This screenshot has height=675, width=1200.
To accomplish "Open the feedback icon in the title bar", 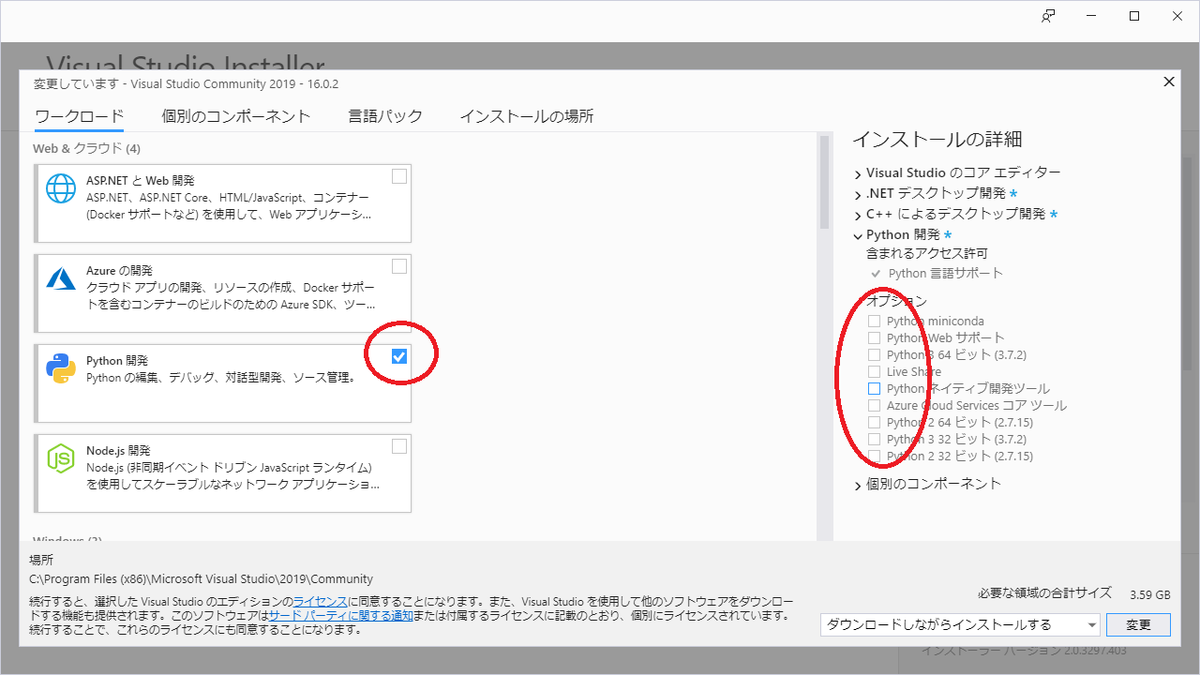I will tap(1047, 16).
